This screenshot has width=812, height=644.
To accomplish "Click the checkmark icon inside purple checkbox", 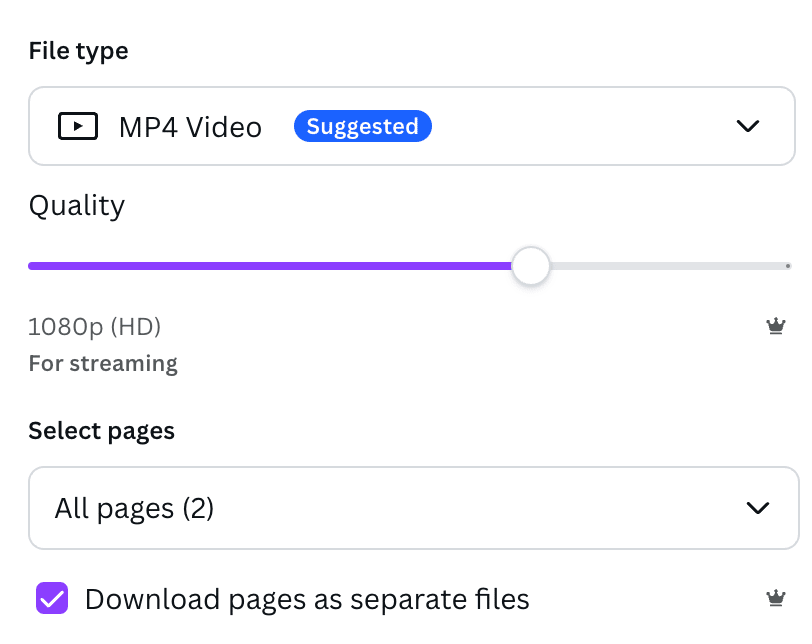I will coord(52,599).
